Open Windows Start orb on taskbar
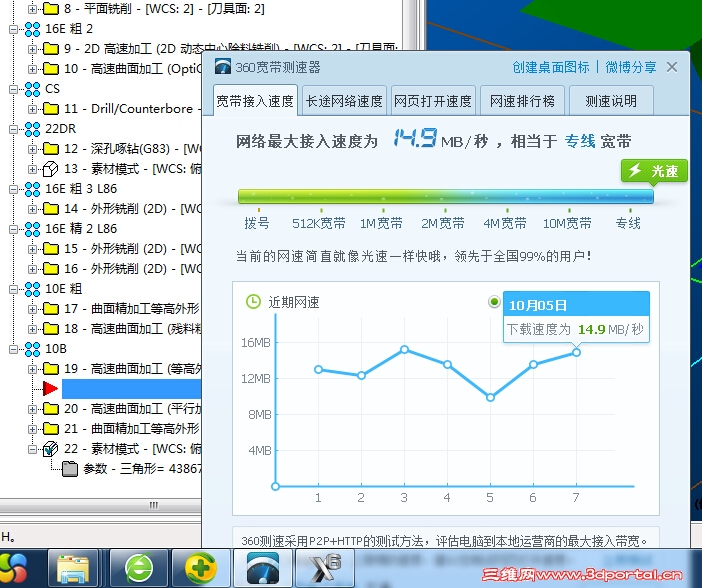This screenshot has width=702, height=588. coord(11,569)
